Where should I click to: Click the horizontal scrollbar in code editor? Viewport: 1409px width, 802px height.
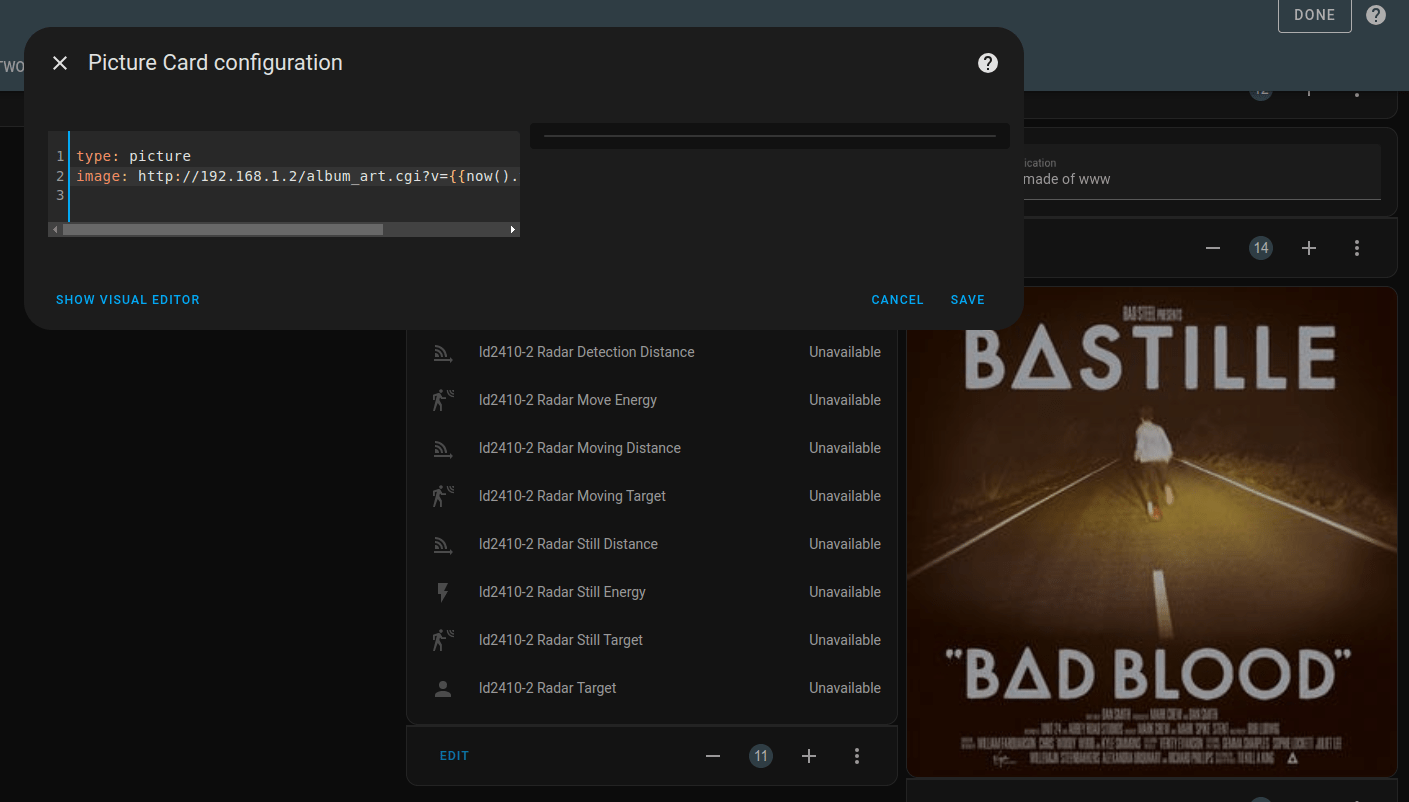(x=222, y=229)
